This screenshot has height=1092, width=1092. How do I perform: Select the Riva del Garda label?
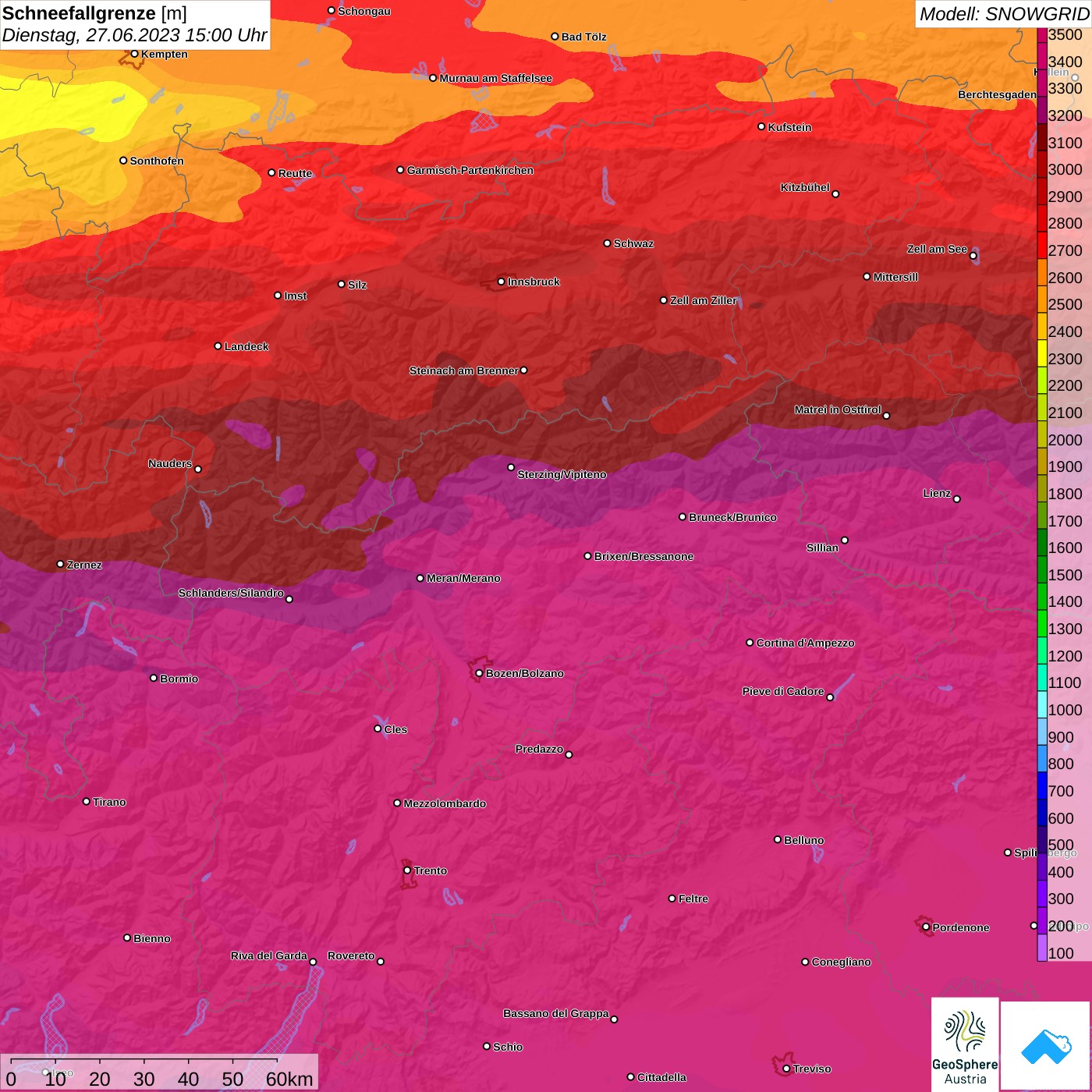269,955
